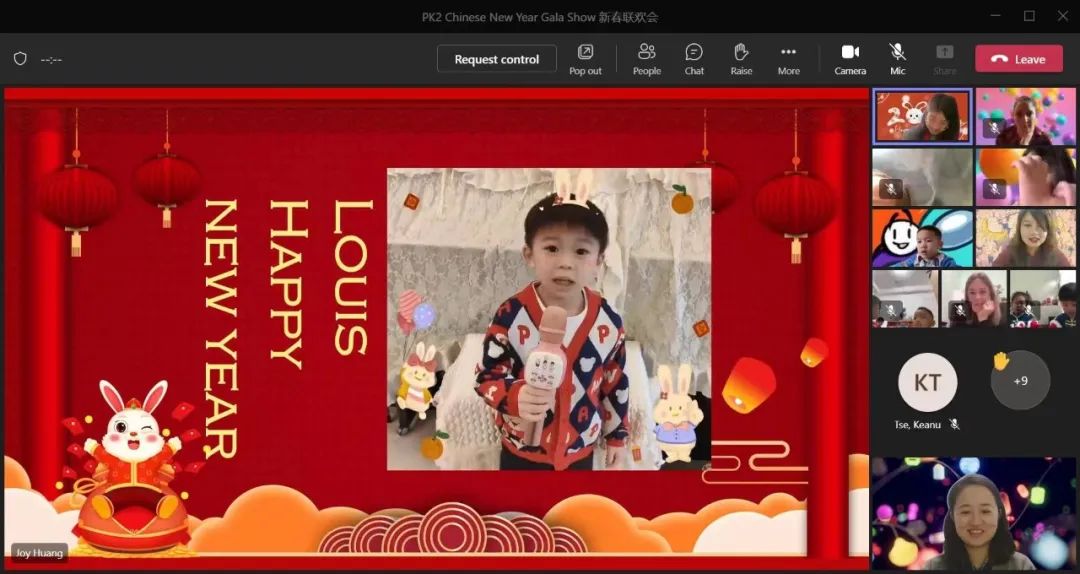Select the cartoon-background child participant thumbnail

point(922,238)
